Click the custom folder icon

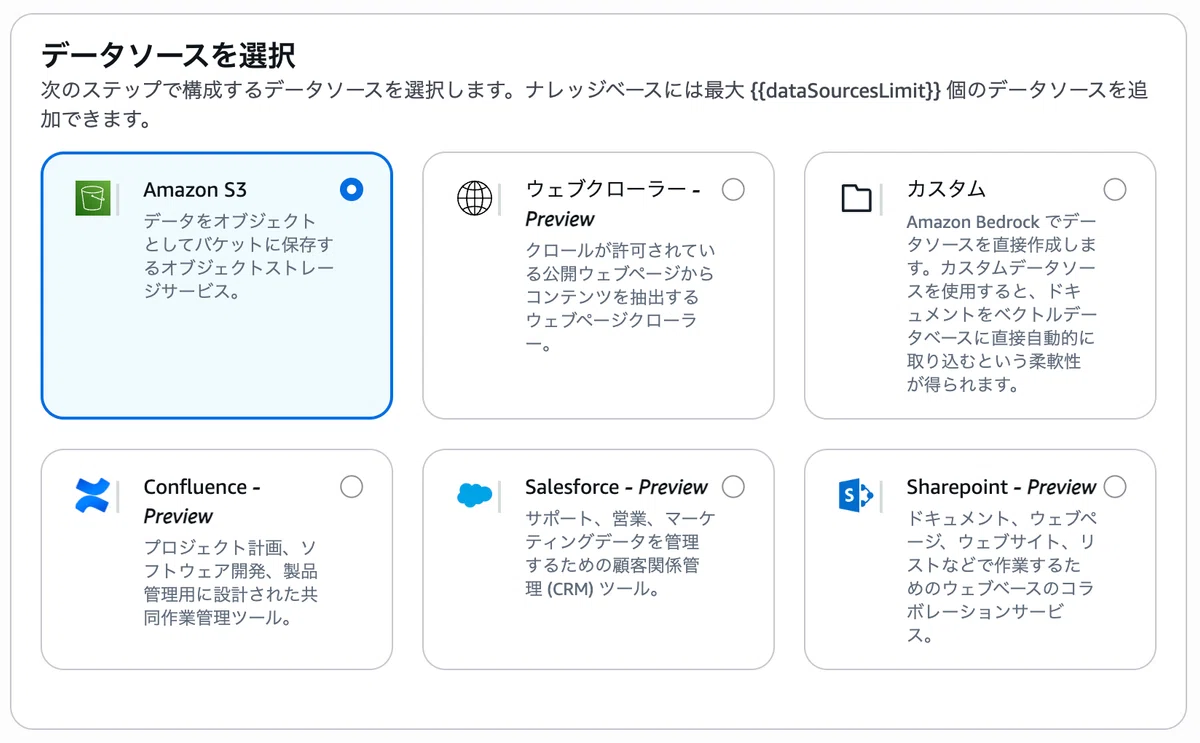[x=856, y=198]
